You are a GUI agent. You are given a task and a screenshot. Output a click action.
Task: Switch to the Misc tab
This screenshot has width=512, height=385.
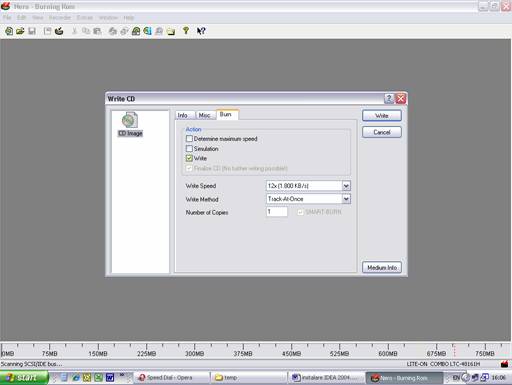pos(205,115)
